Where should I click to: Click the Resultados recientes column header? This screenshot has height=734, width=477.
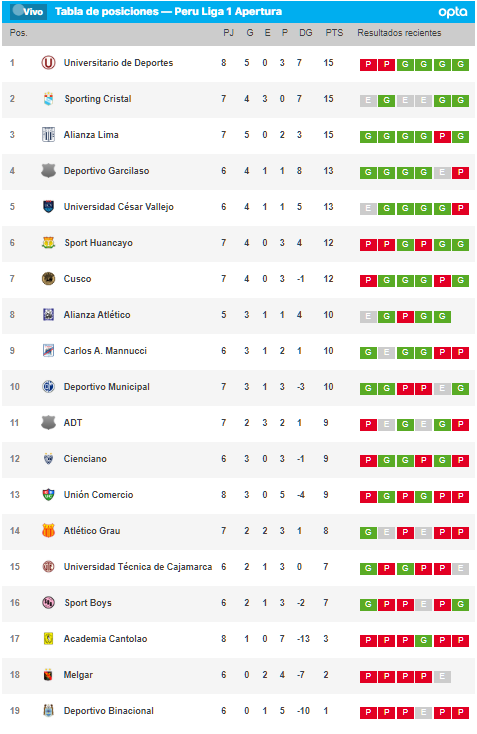(399, 33)
